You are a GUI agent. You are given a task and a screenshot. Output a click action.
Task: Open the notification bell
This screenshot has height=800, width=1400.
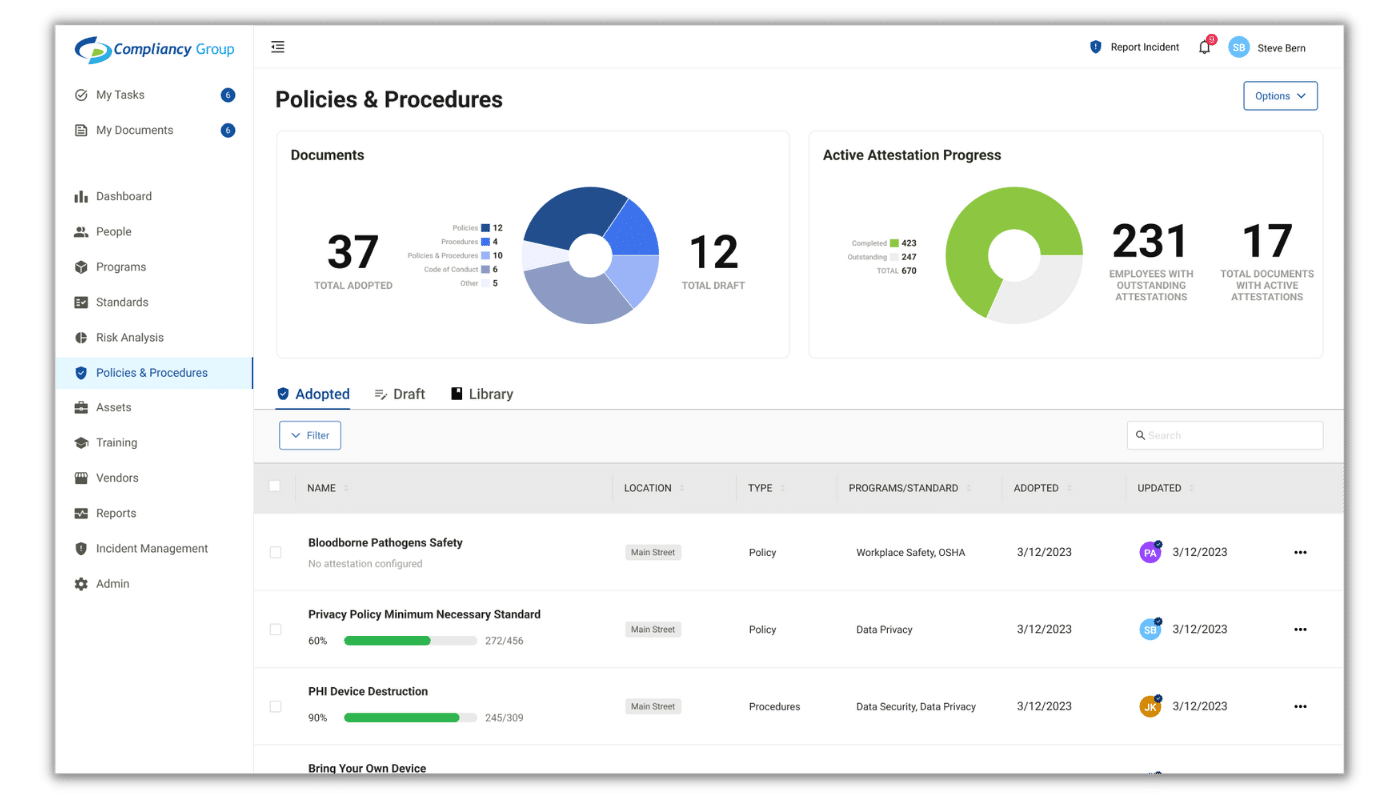coord(1204,46)
